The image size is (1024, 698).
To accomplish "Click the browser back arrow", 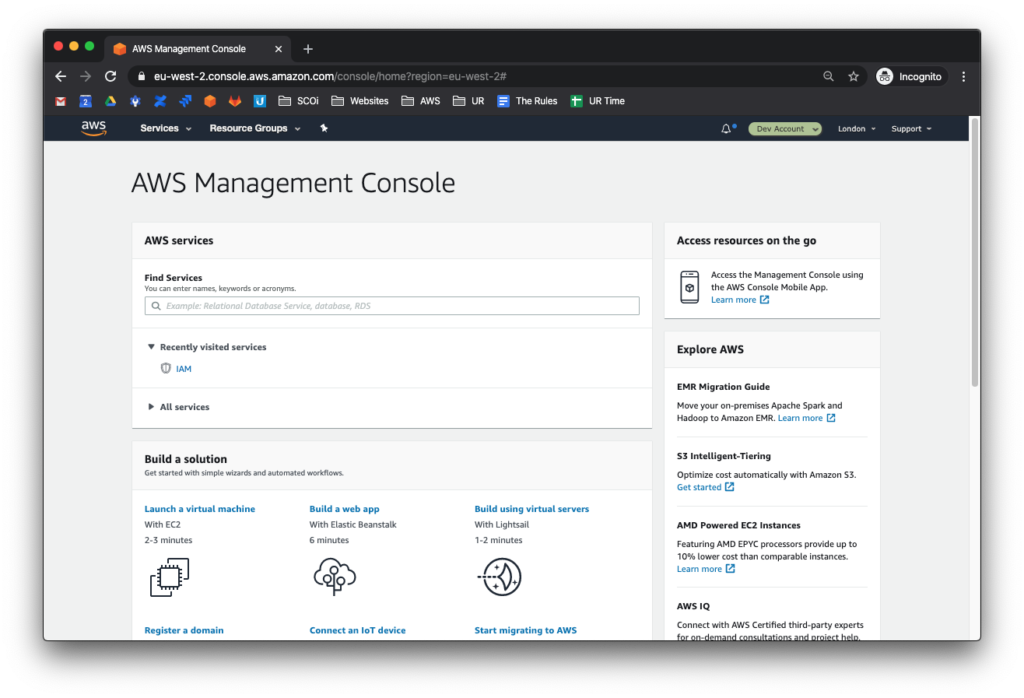I will coord(61,76).
